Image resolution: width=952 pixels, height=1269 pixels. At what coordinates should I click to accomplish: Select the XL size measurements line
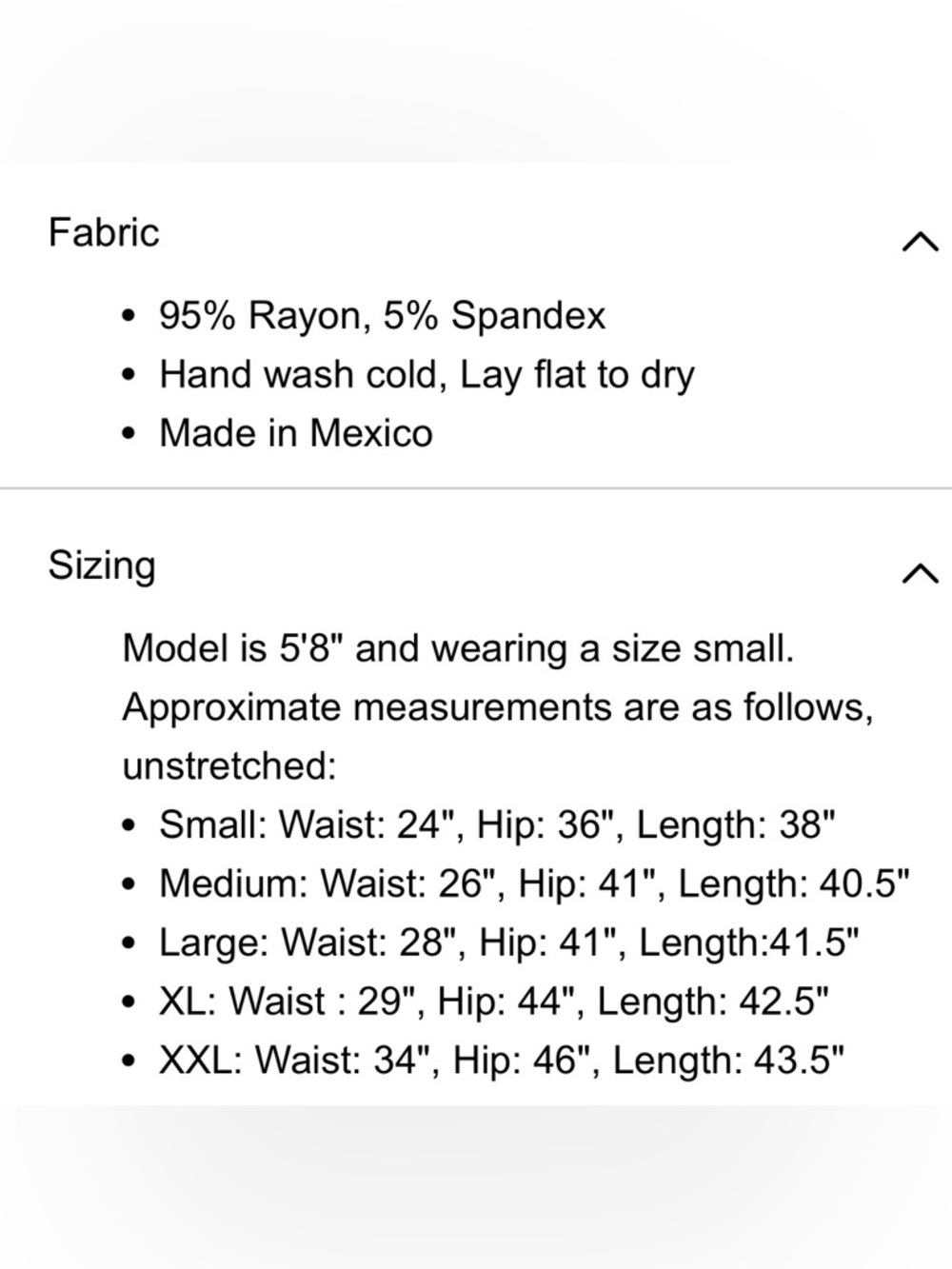coord(493,1002)
